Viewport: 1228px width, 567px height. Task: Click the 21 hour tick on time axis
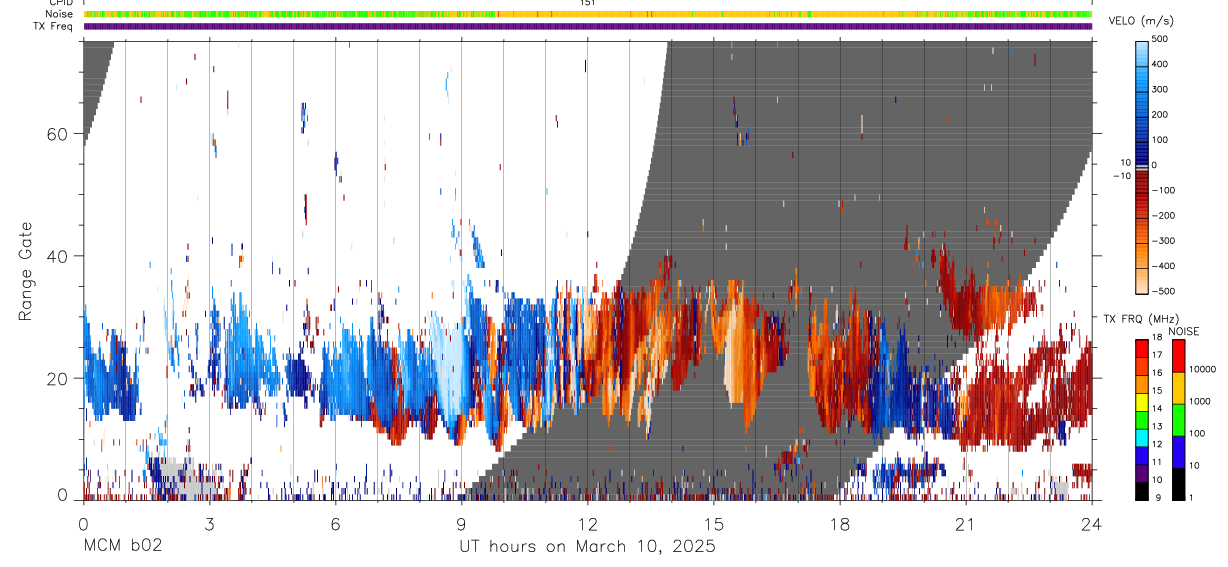965,523
